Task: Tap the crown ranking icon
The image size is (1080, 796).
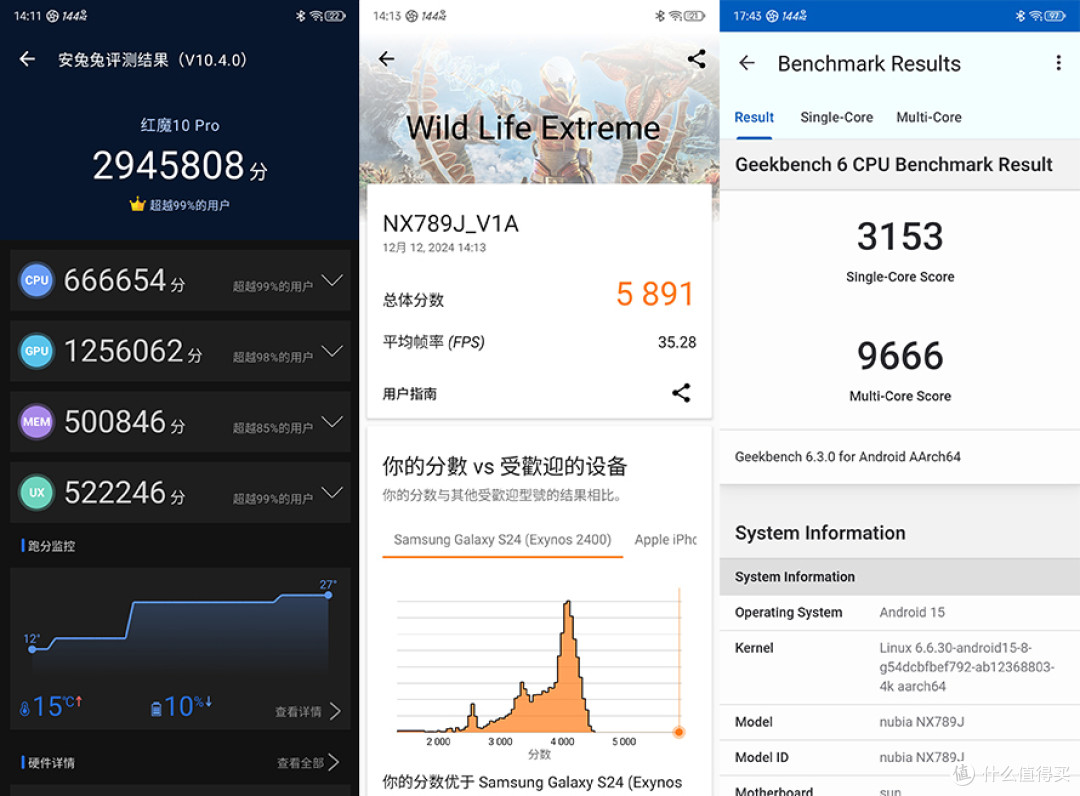Action: pyautogui.click(x=138, y=204)
